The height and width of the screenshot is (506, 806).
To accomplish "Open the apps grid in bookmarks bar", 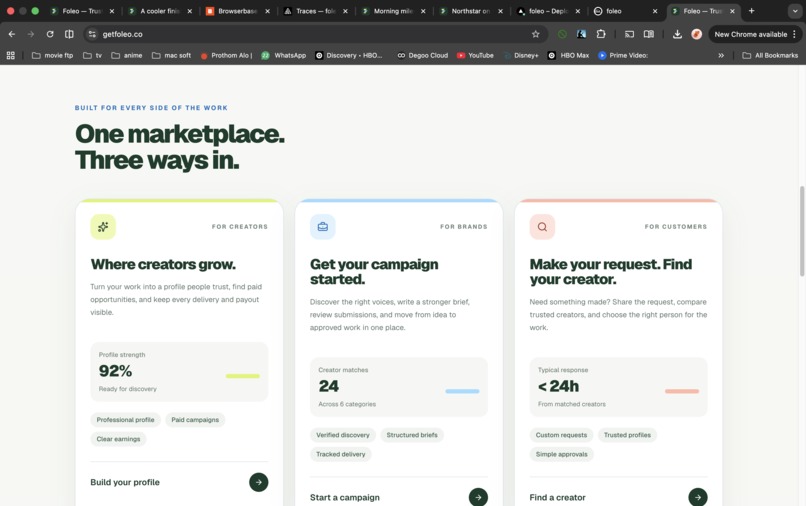I will click(x=10, y=56).
